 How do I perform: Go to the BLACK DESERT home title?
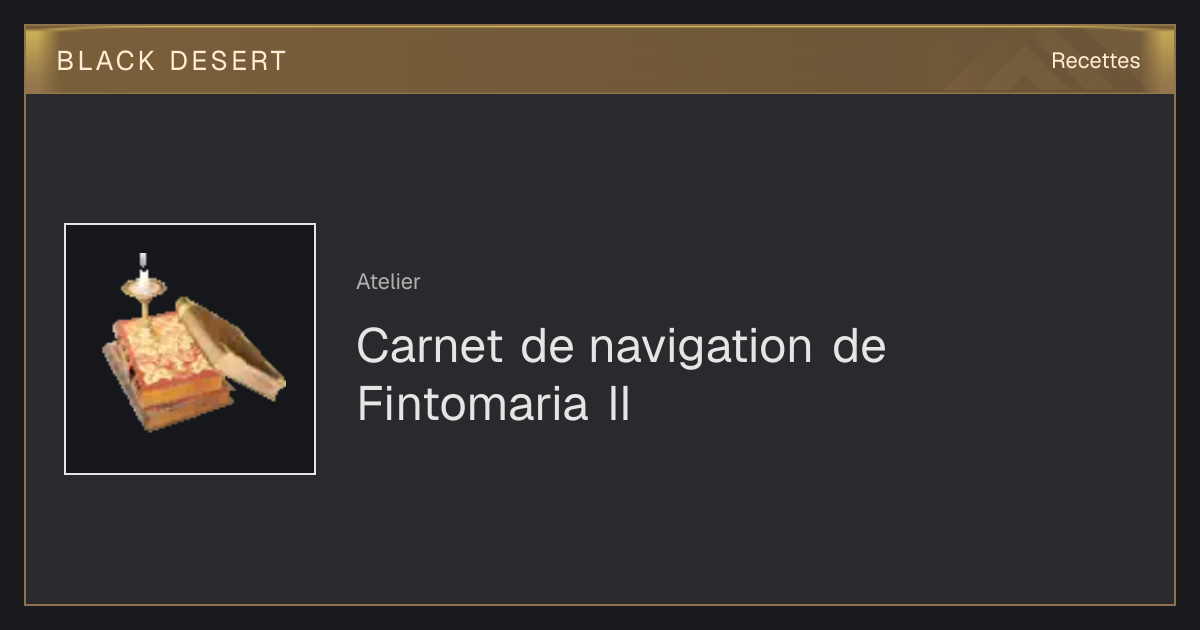point(172,61)
